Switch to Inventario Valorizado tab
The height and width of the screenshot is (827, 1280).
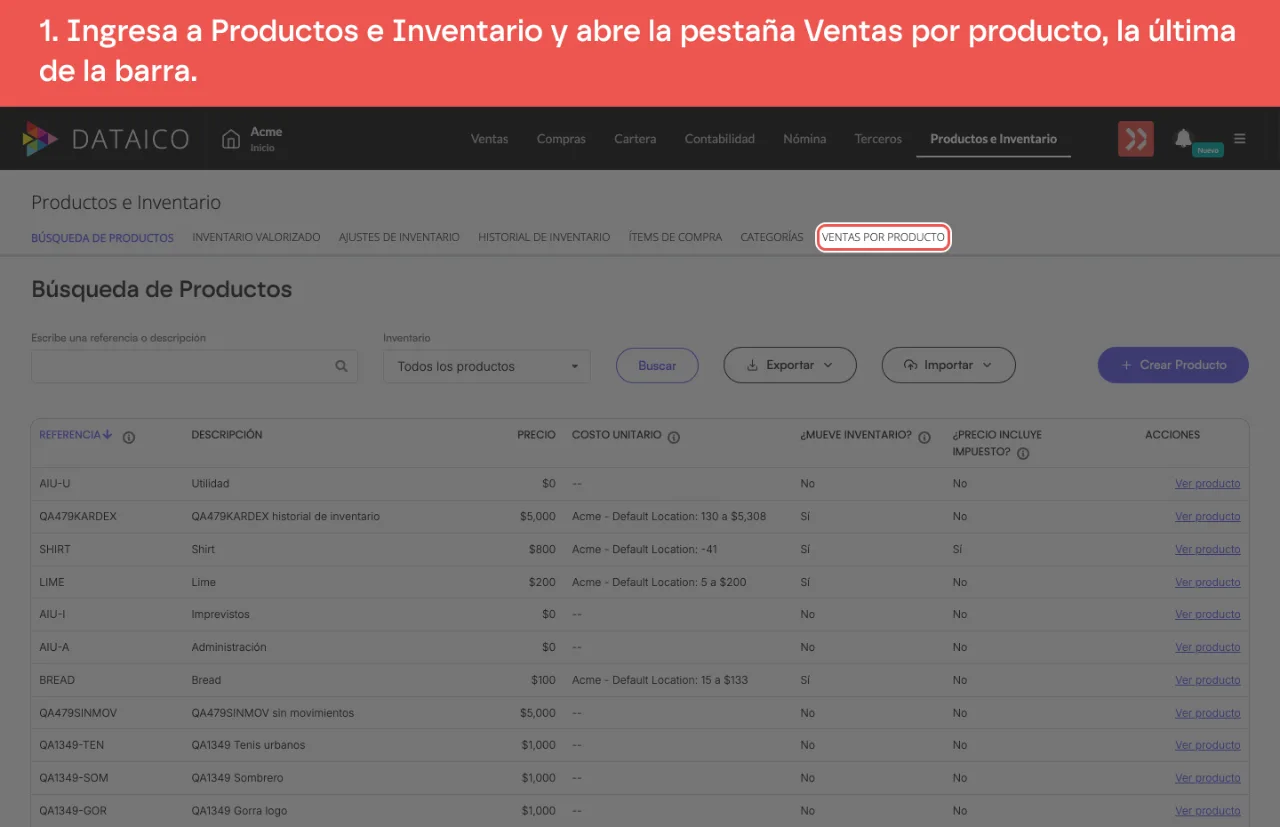point(256,238)
